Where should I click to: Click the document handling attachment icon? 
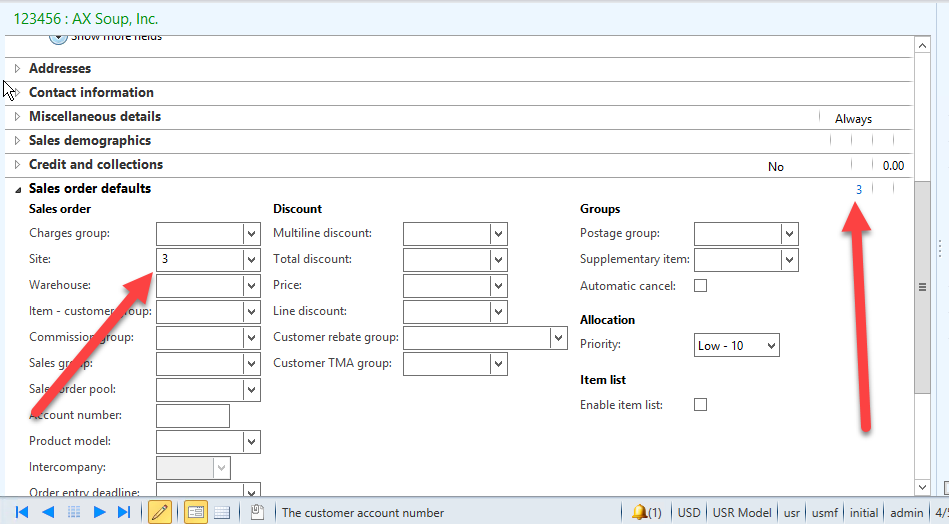point(257,512)
